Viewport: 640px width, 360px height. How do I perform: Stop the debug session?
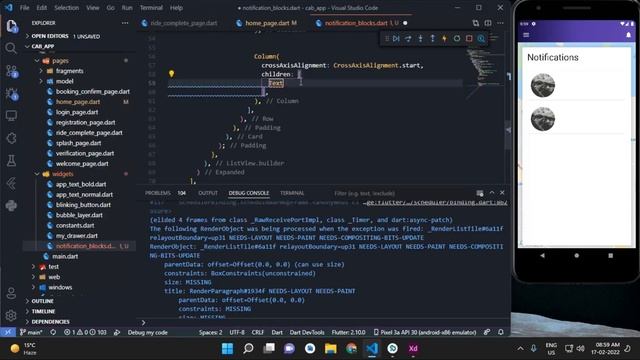pyautogui.click(x=469, y=38)
